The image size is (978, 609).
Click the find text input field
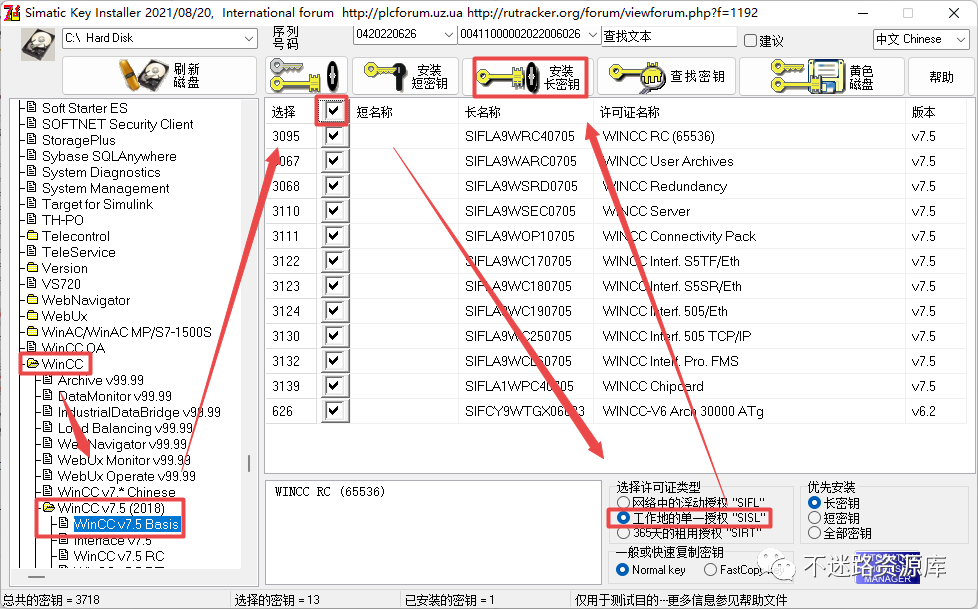coord(669,36)
